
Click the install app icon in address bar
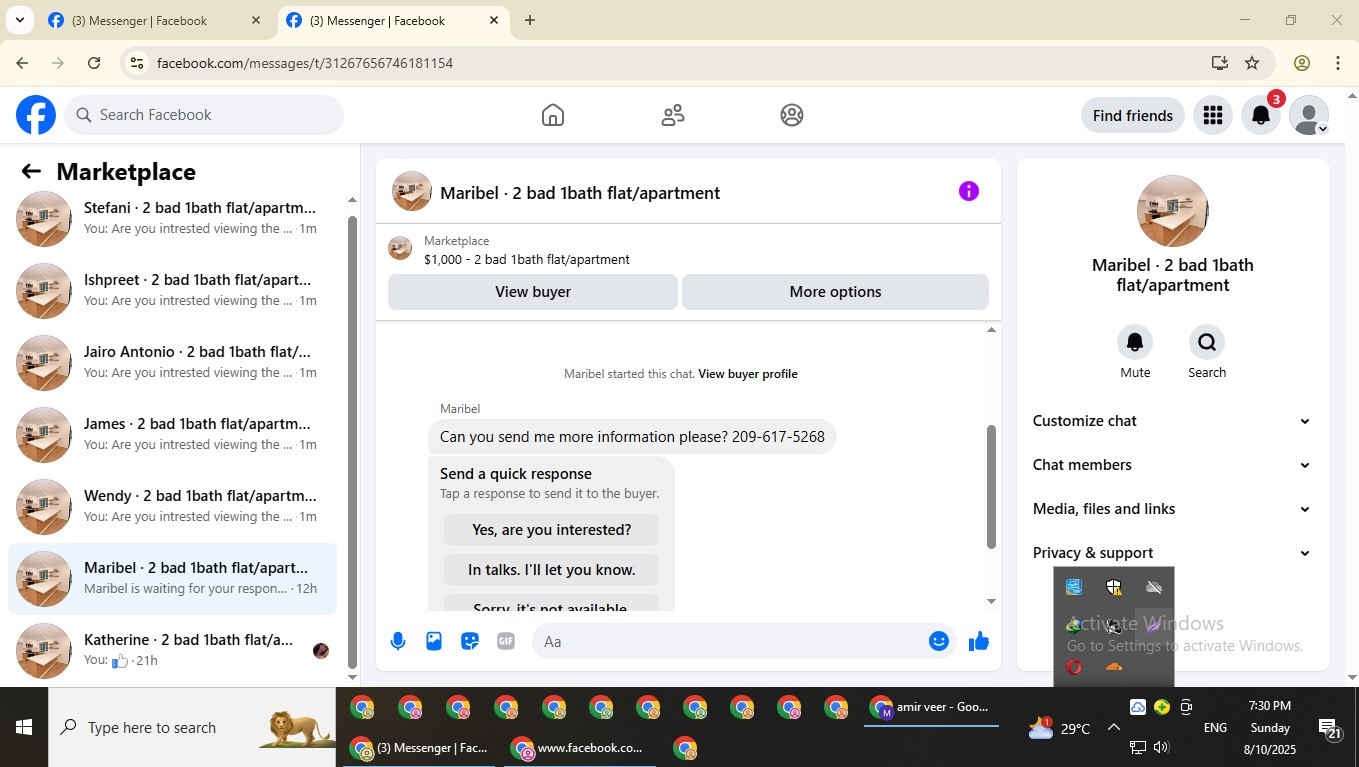tap(1219, 63)
